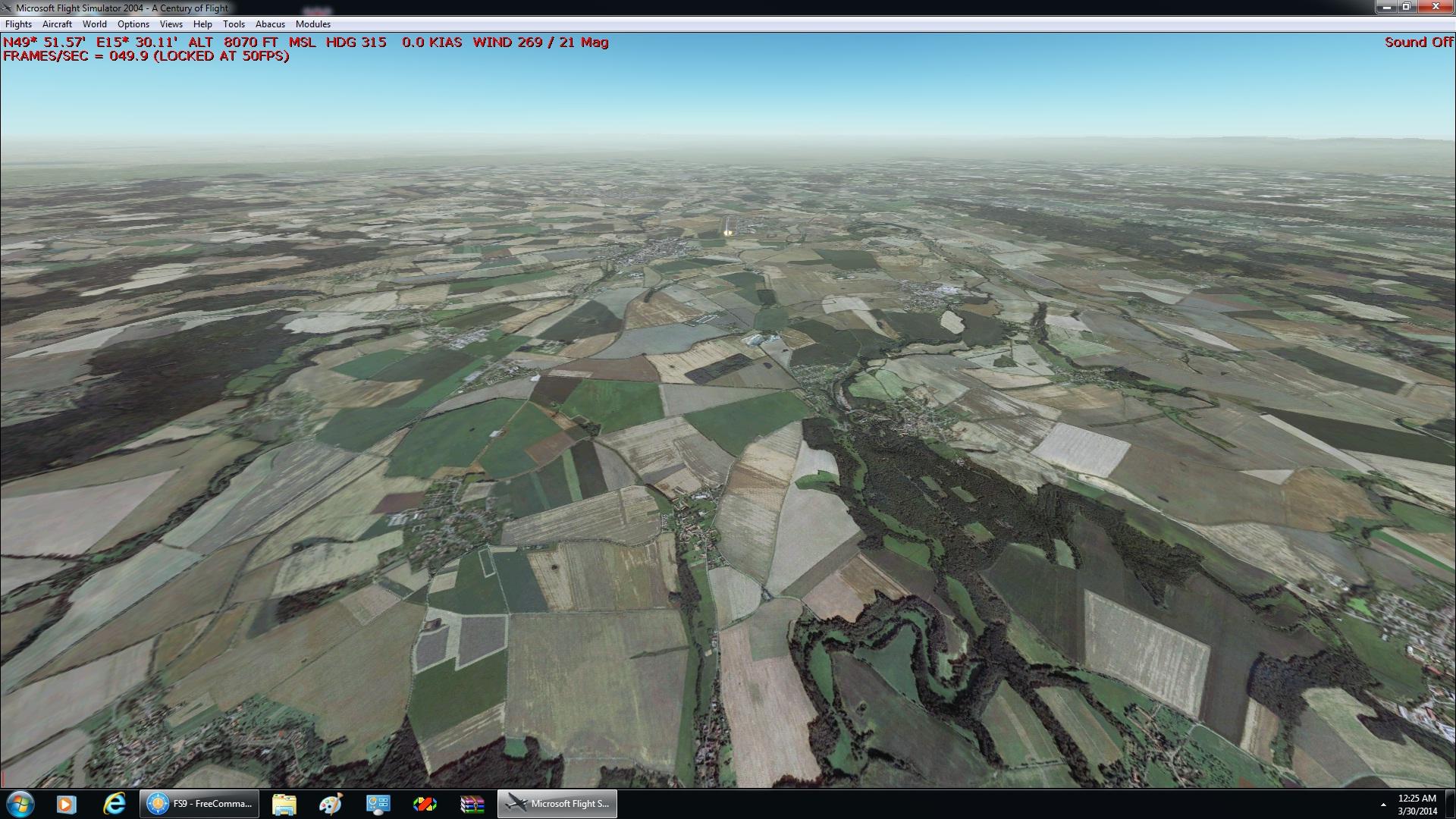Open the Options menu
The width and height of the screenshot is (1456, 819).
click(x=133, y=24)
